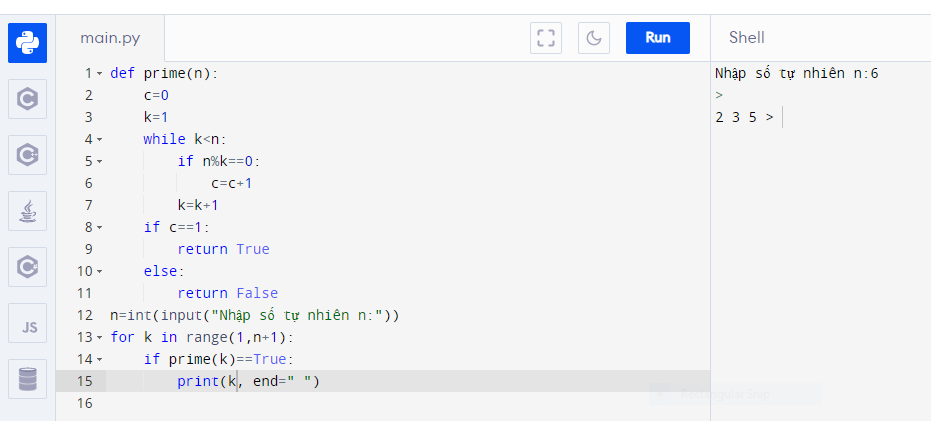Place cursor on empty line 16

(x=300, y=403)
